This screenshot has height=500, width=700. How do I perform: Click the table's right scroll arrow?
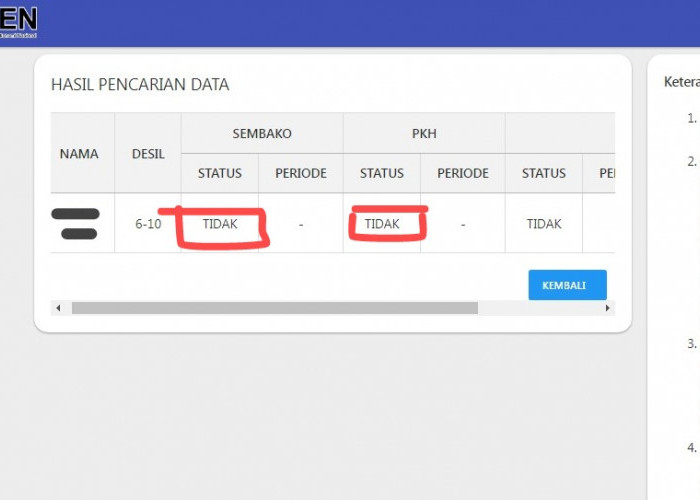pyautogui.click(x=608, y=308)
